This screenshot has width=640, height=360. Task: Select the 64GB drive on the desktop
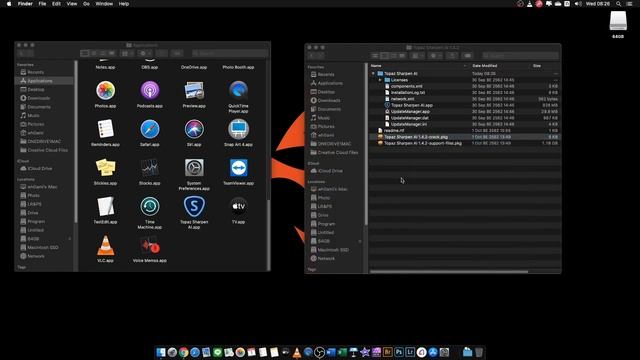click(x=618, y=21)
